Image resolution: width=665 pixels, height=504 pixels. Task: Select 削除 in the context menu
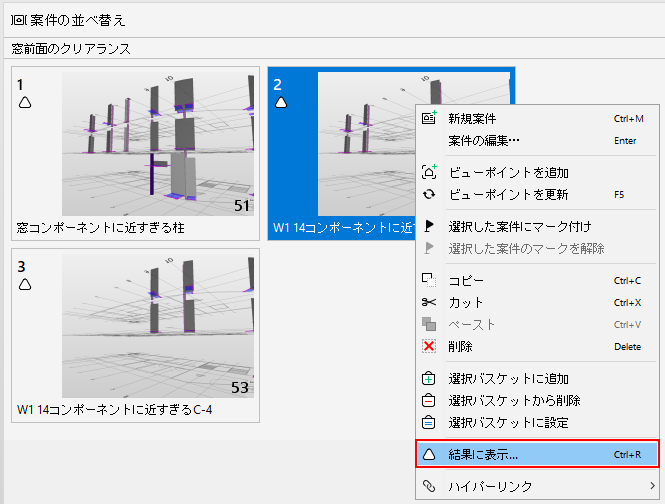(x=537, y=347)
